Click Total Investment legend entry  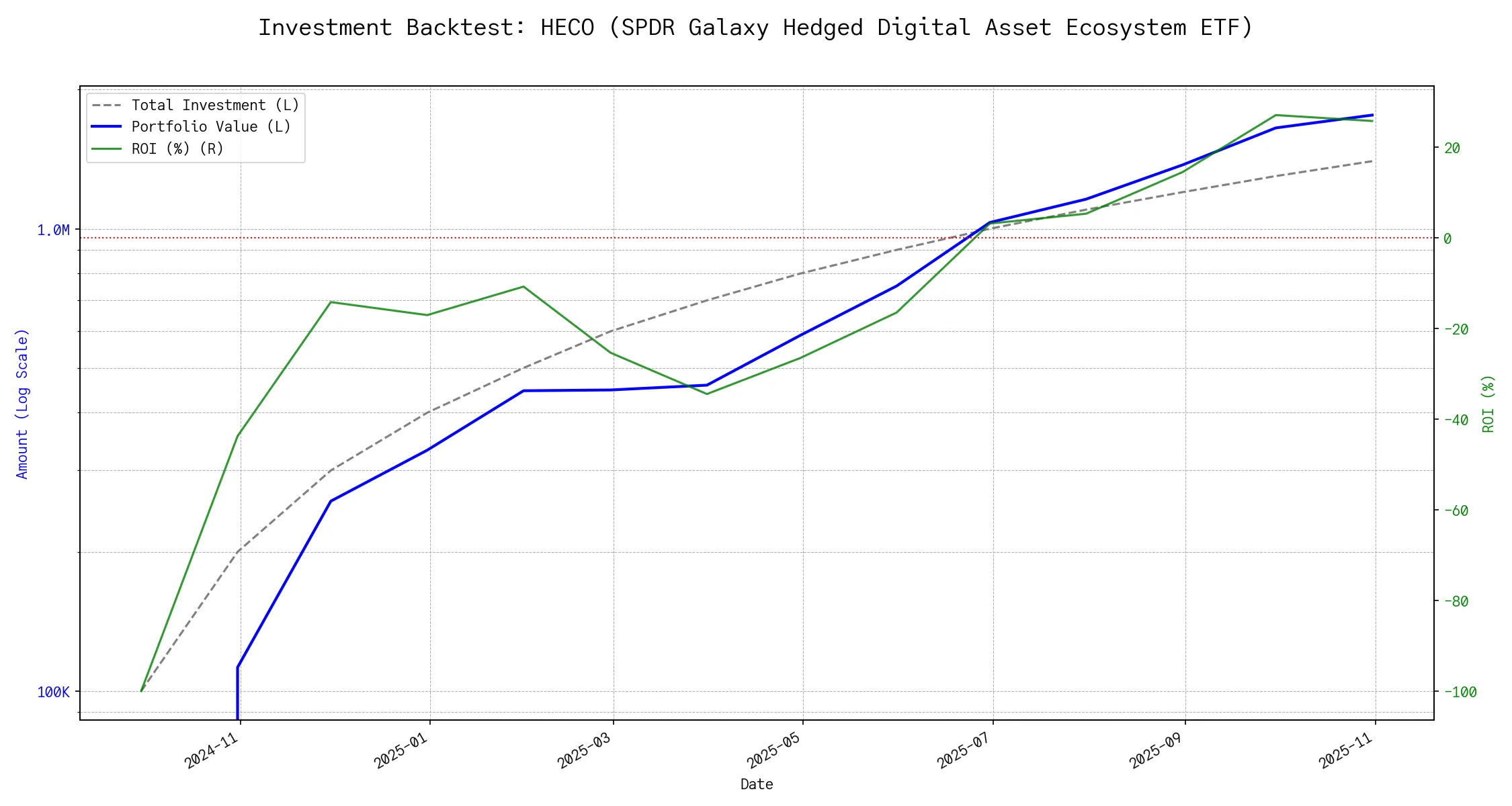pos(215,105)
